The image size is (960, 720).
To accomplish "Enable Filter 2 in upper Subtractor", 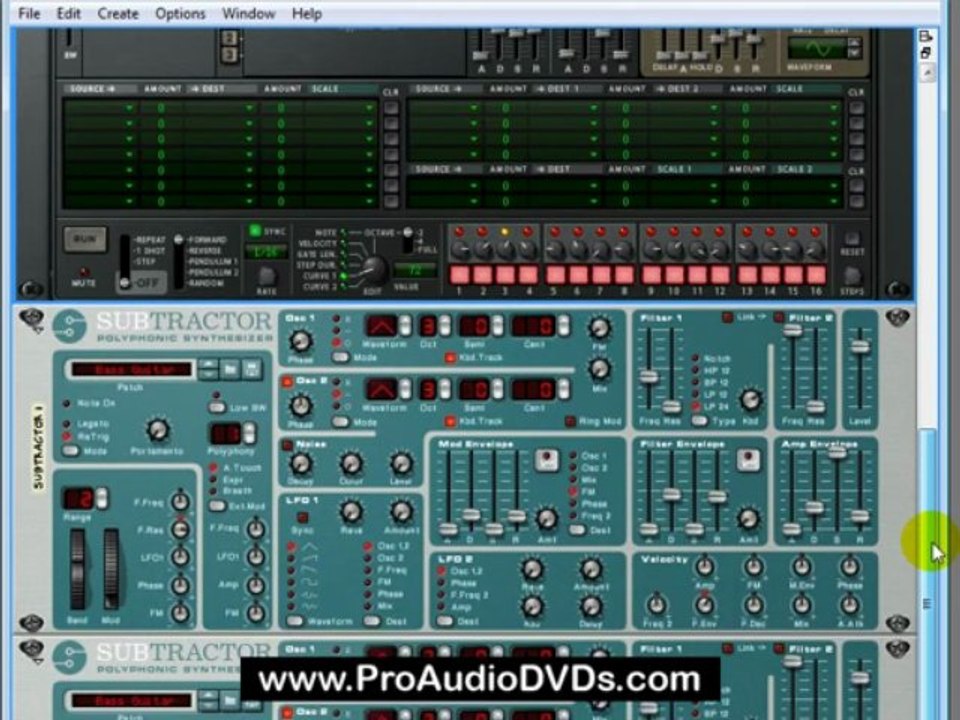I will pos(779,317).
